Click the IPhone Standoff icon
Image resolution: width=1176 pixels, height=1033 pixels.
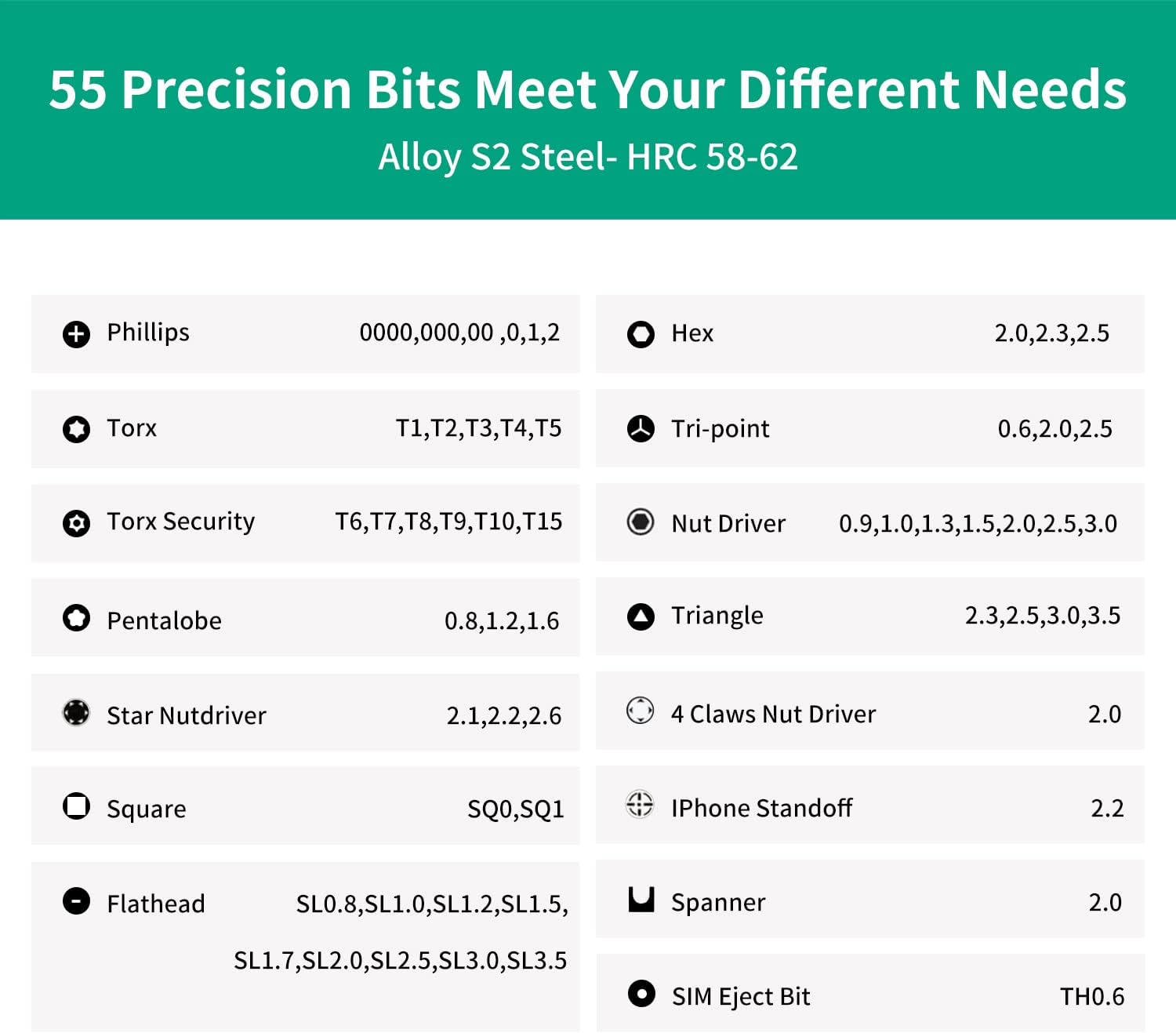641,804
